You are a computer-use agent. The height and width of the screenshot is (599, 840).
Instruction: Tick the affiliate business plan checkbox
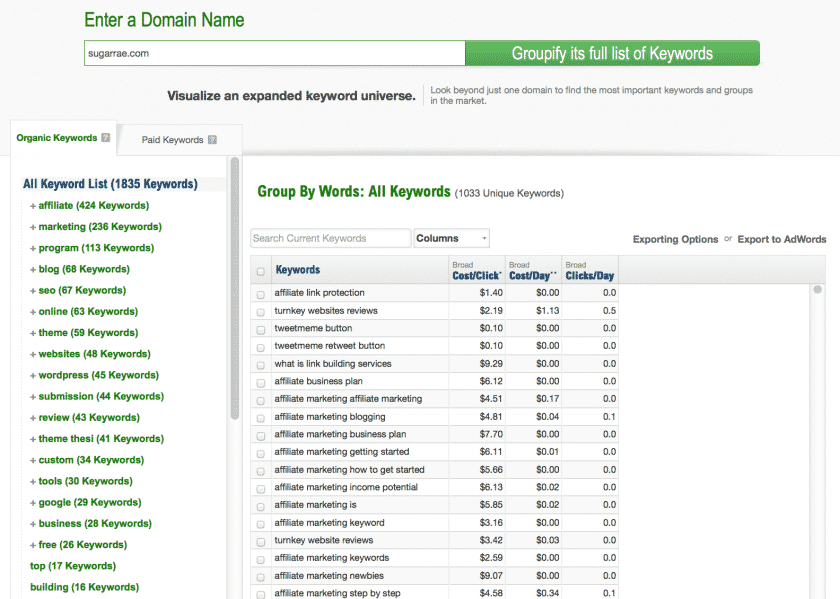261,383
